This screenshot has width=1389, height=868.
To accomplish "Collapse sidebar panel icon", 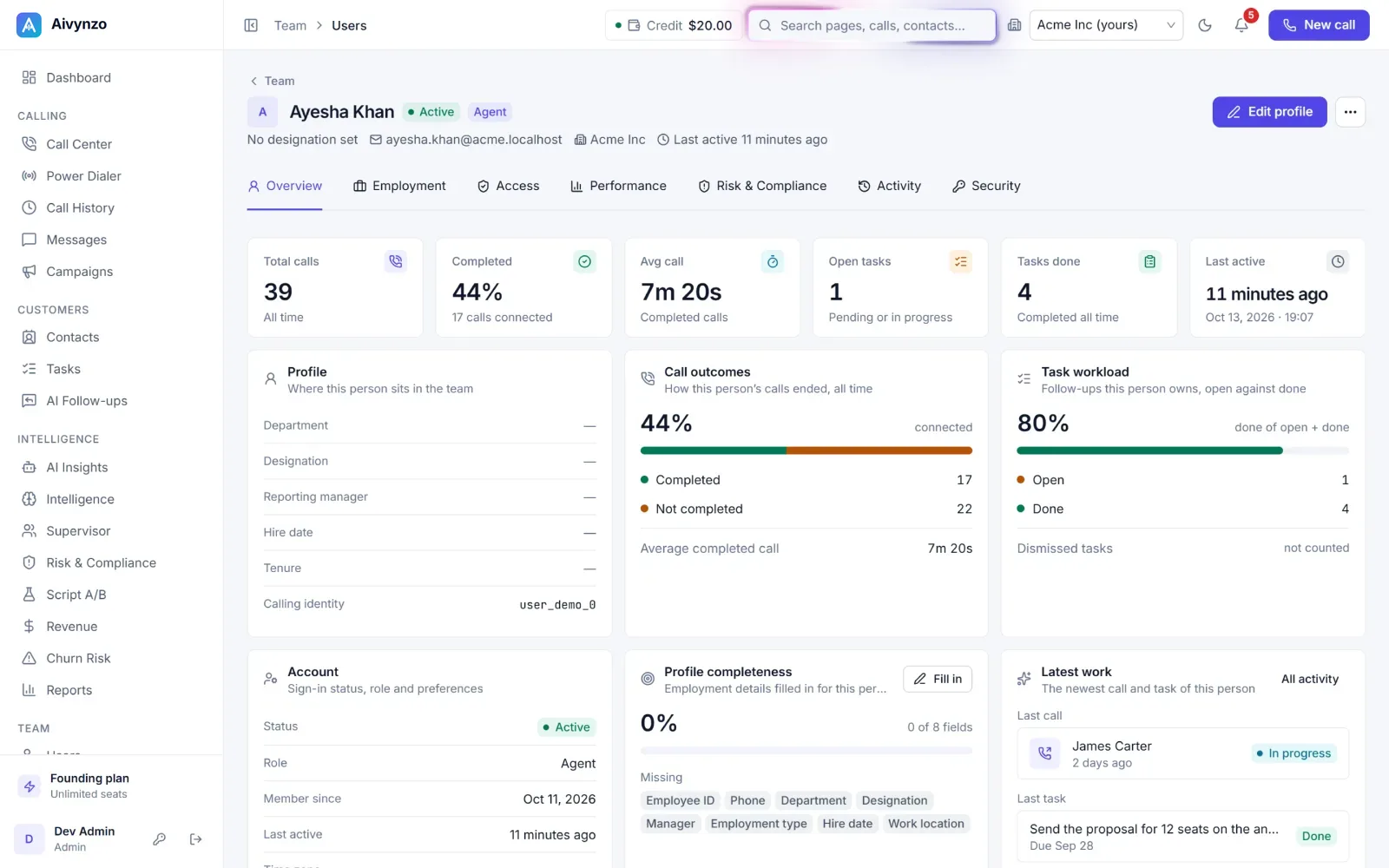I will click(251, 25).
